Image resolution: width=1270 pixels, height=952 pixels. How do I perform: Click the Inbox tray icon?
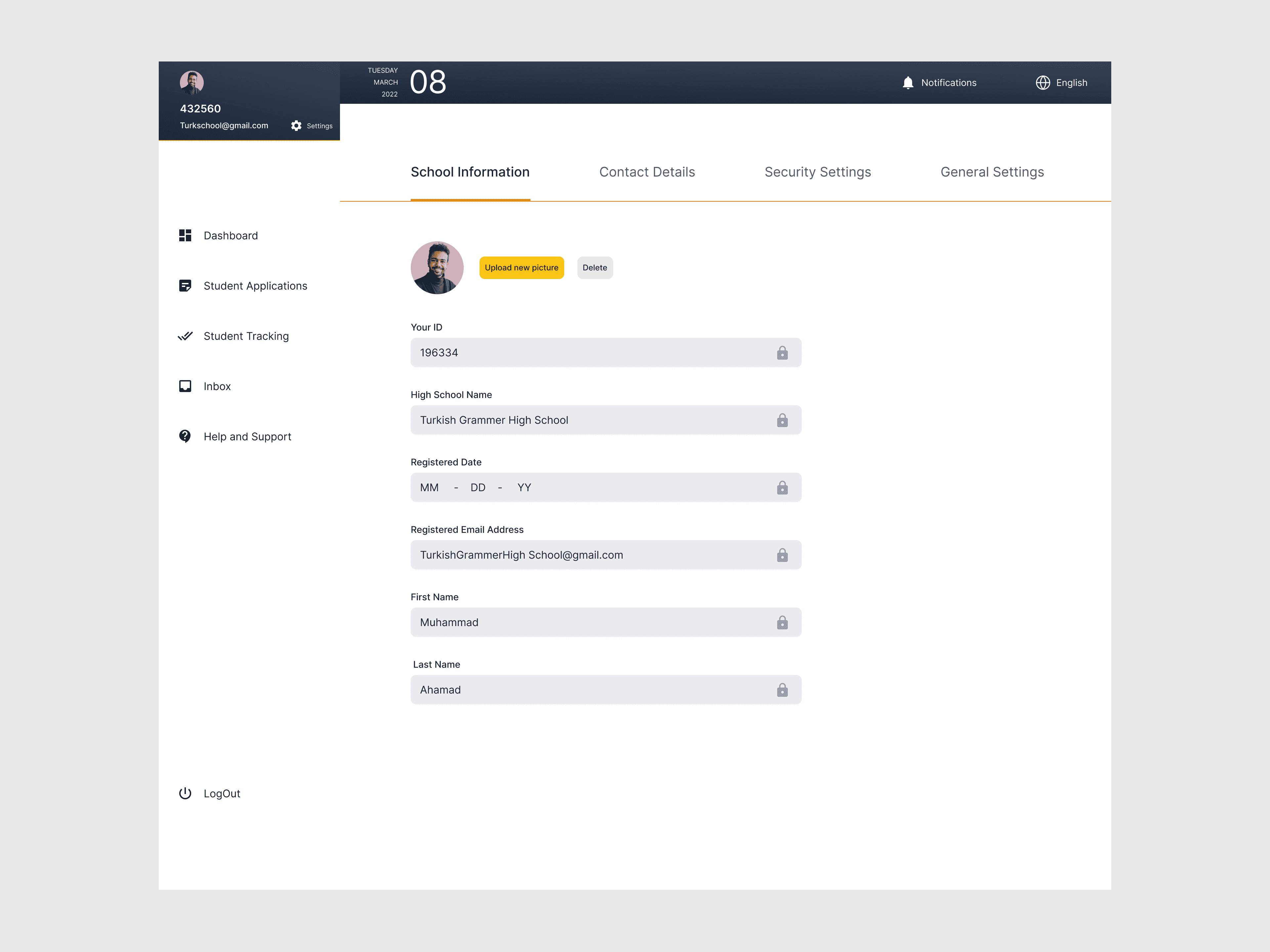tap(185, 386)
